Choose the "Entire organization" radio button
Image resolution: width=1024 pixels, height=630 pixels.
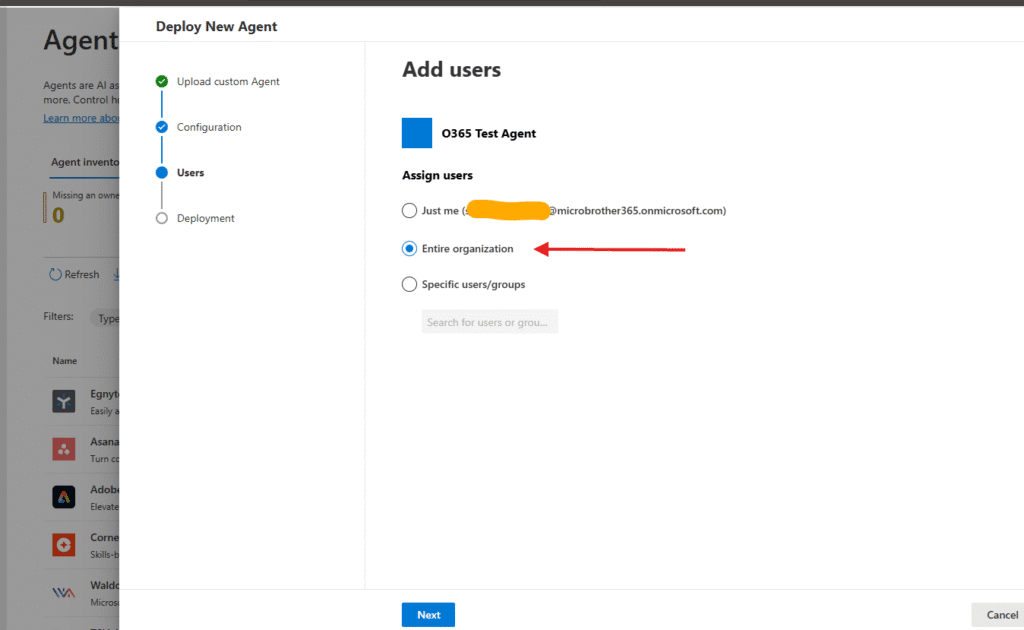click(409, 248)
